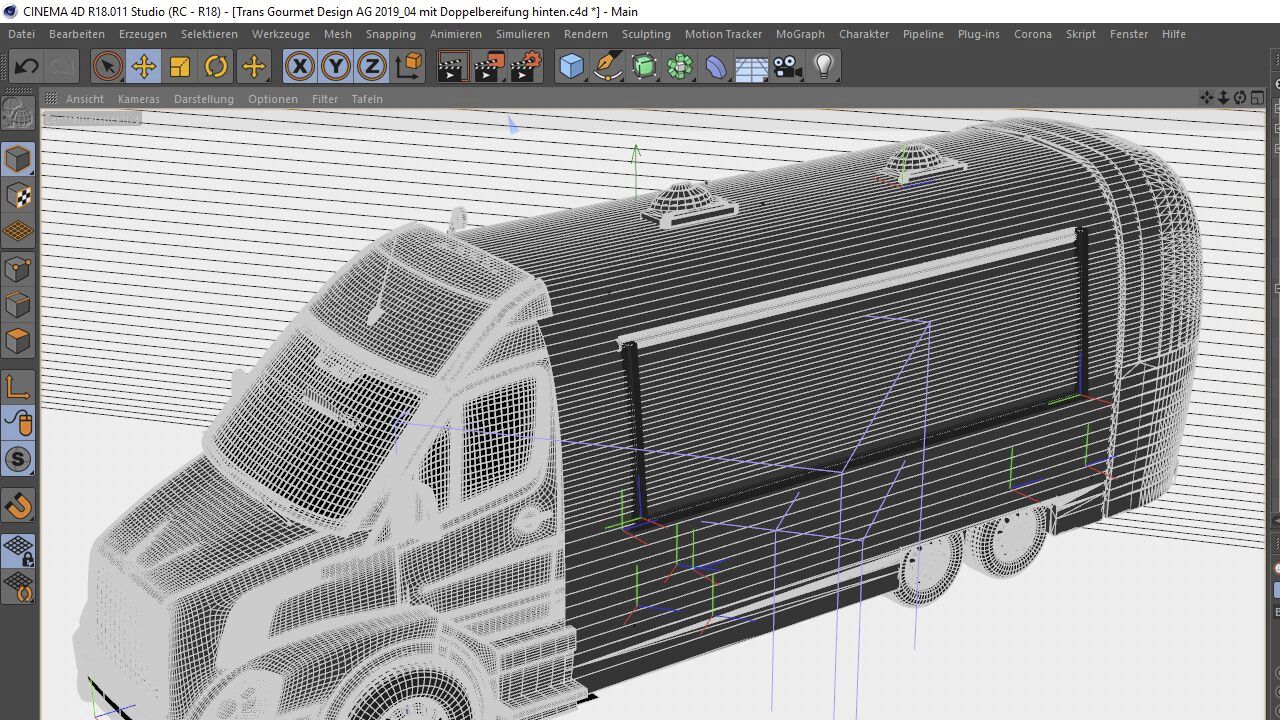Click the Planar Workplane icon

pos(18,586)
